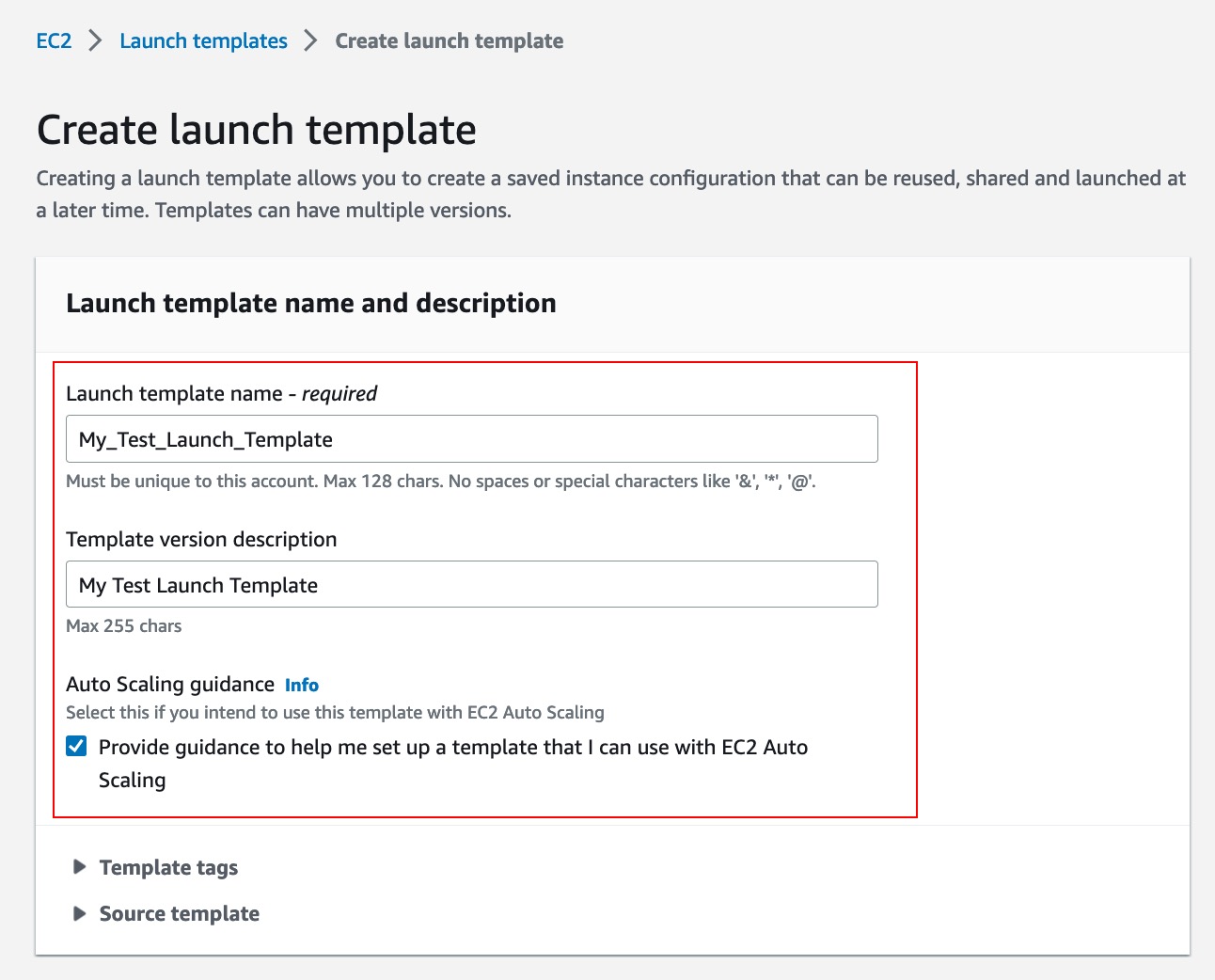
Task: Click the 'Must be unique to this account' hint
Action: pyautogui.click(x=441, y=482)
